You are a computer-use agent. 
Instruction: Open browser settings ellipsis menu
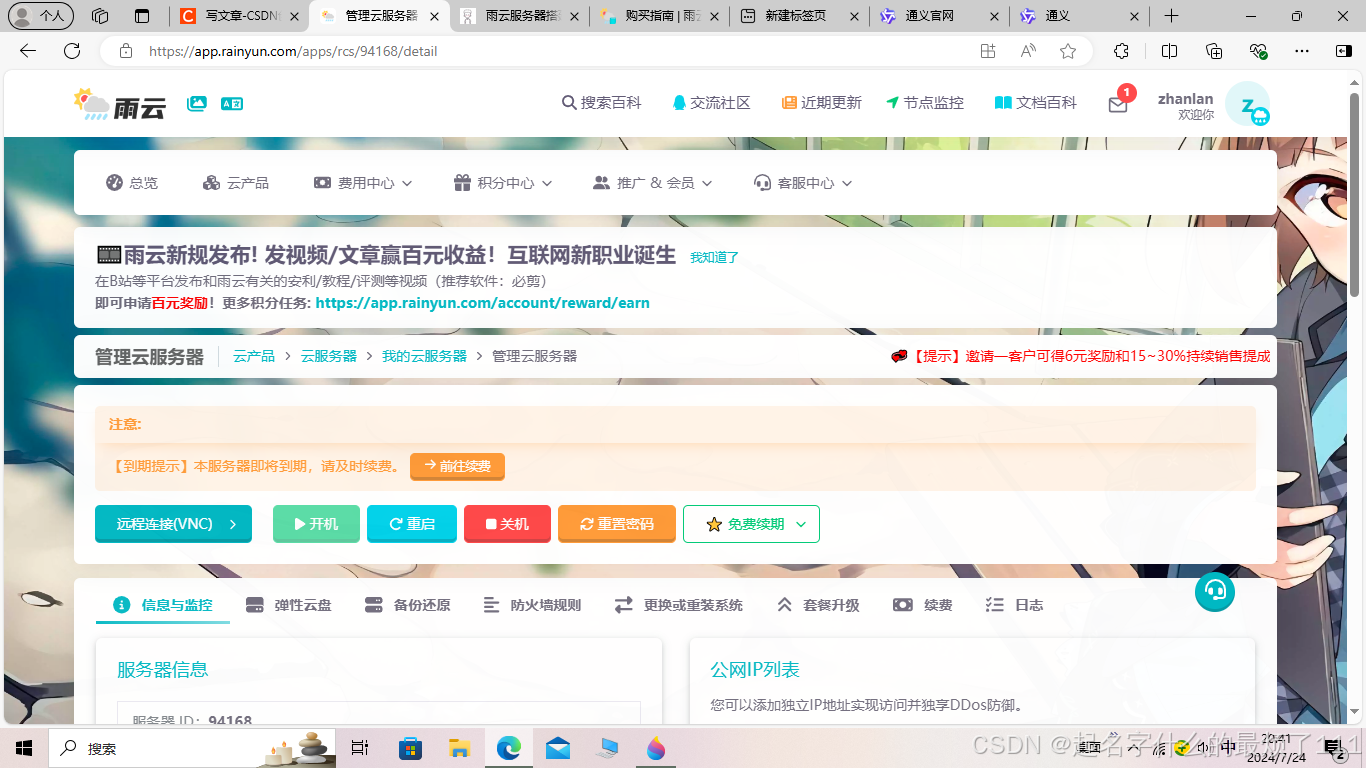point(1301,51)
